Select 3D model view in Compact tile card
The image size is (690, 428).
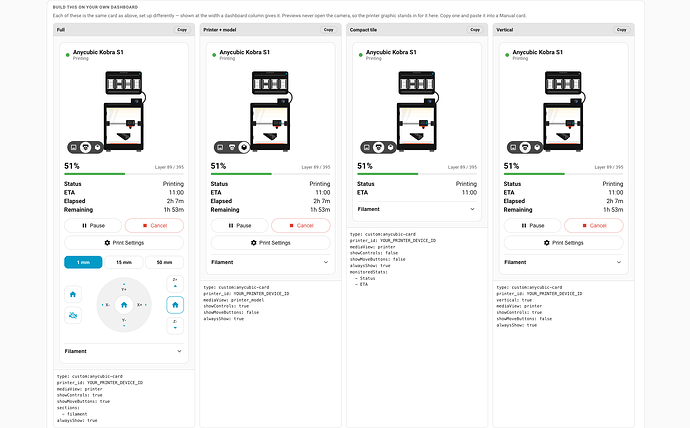[390, 147]
